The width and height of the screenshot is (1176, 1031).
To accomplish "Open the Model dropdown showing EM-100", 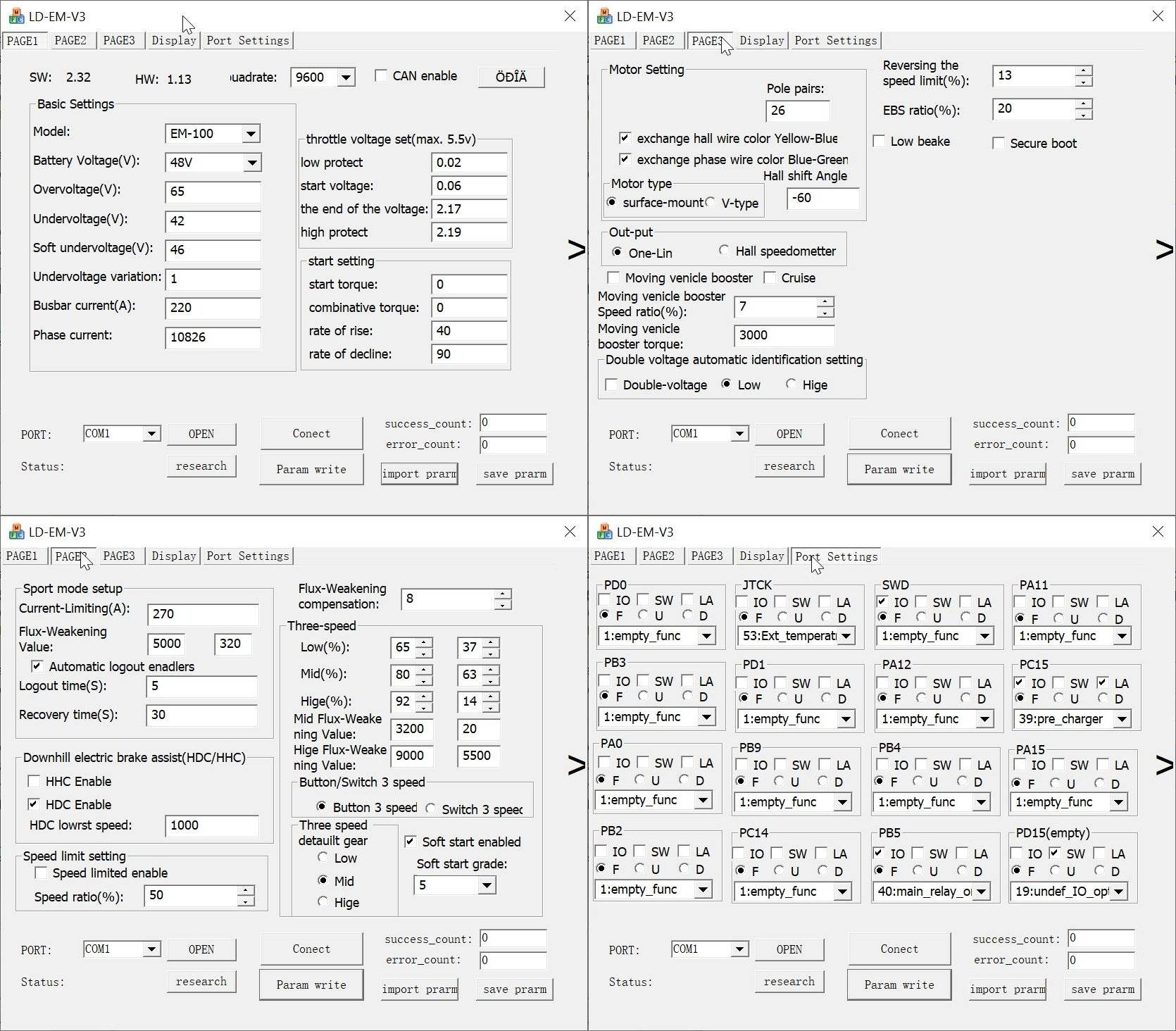I will pos(251,134).
